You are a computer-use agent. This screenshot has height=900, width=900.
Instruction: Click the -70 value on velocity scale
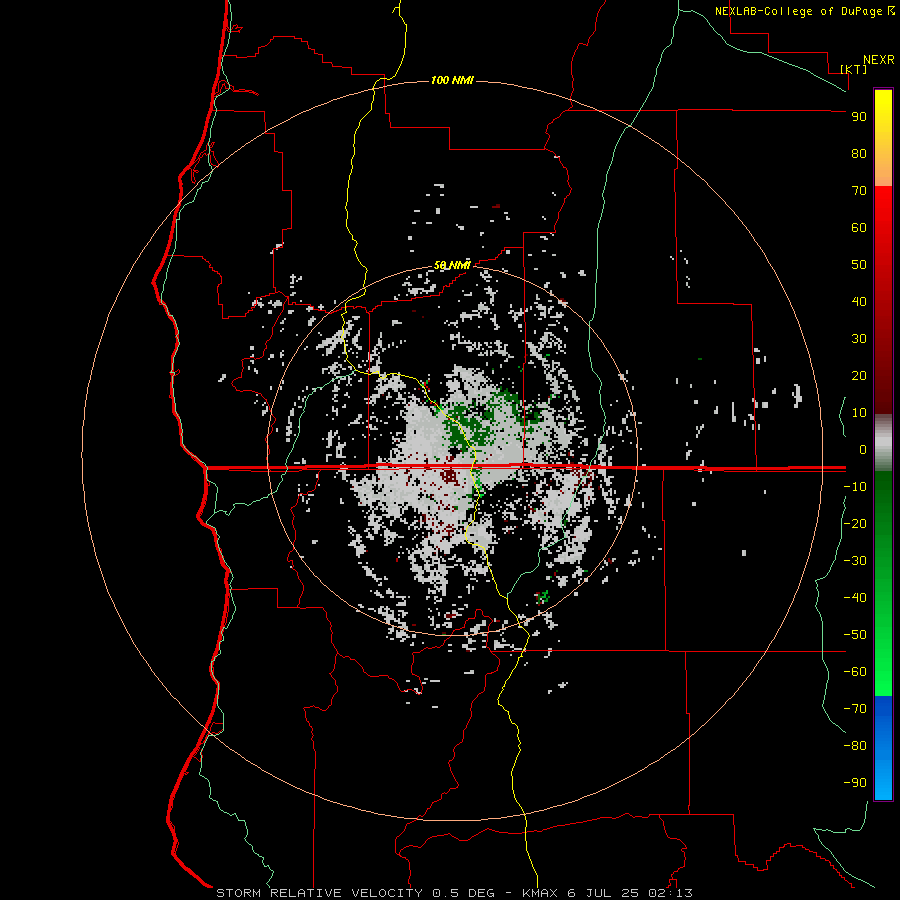coord(855,709)
